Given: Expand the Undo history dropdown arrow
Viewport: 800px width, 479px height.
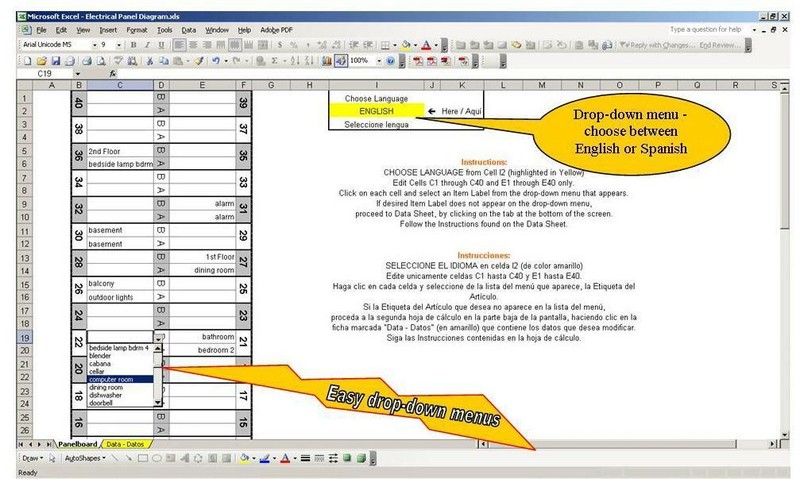Looking at the screenshot, I should point(226,61).
